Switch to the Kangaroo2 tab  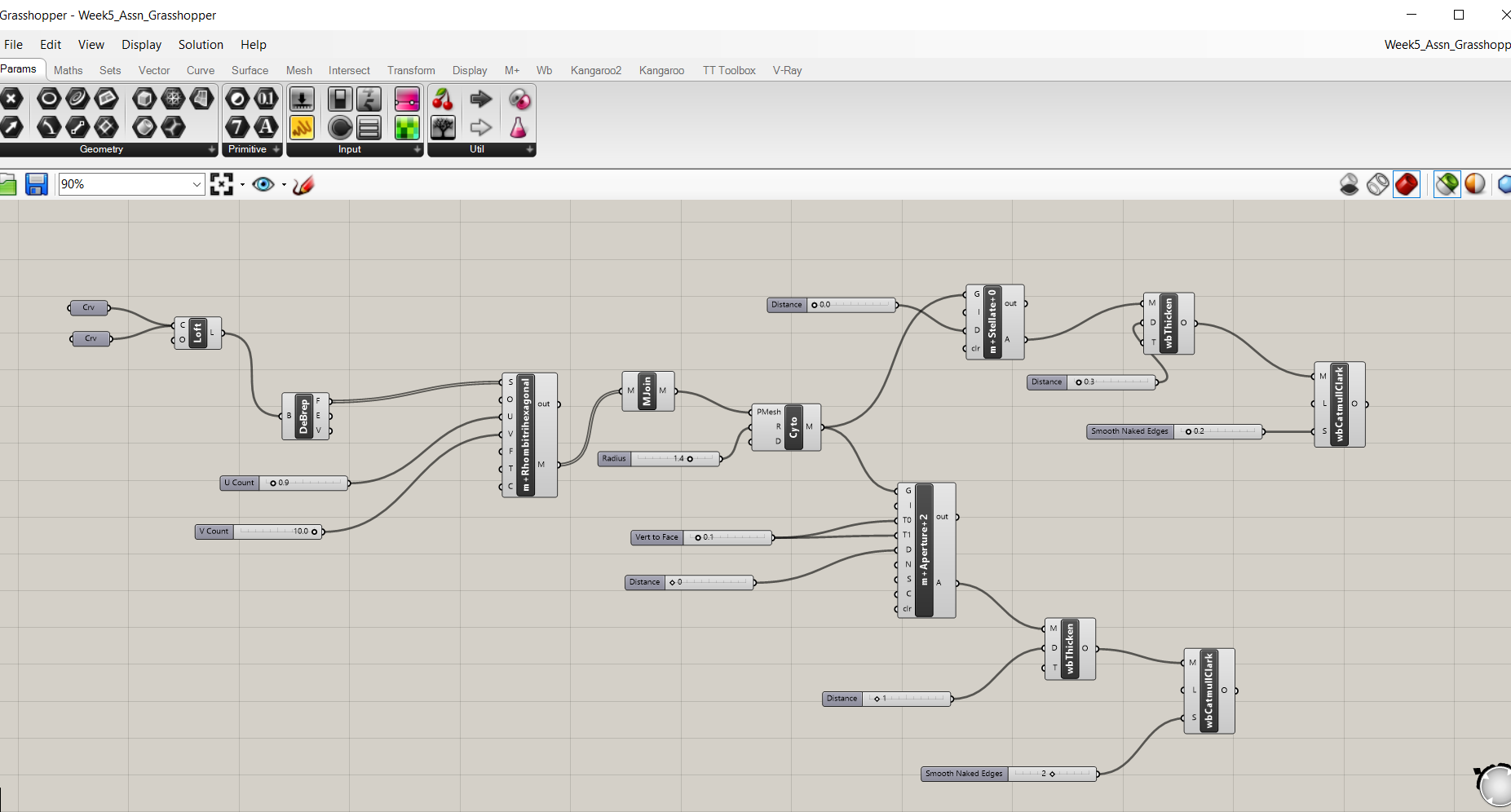pos(595,71)
